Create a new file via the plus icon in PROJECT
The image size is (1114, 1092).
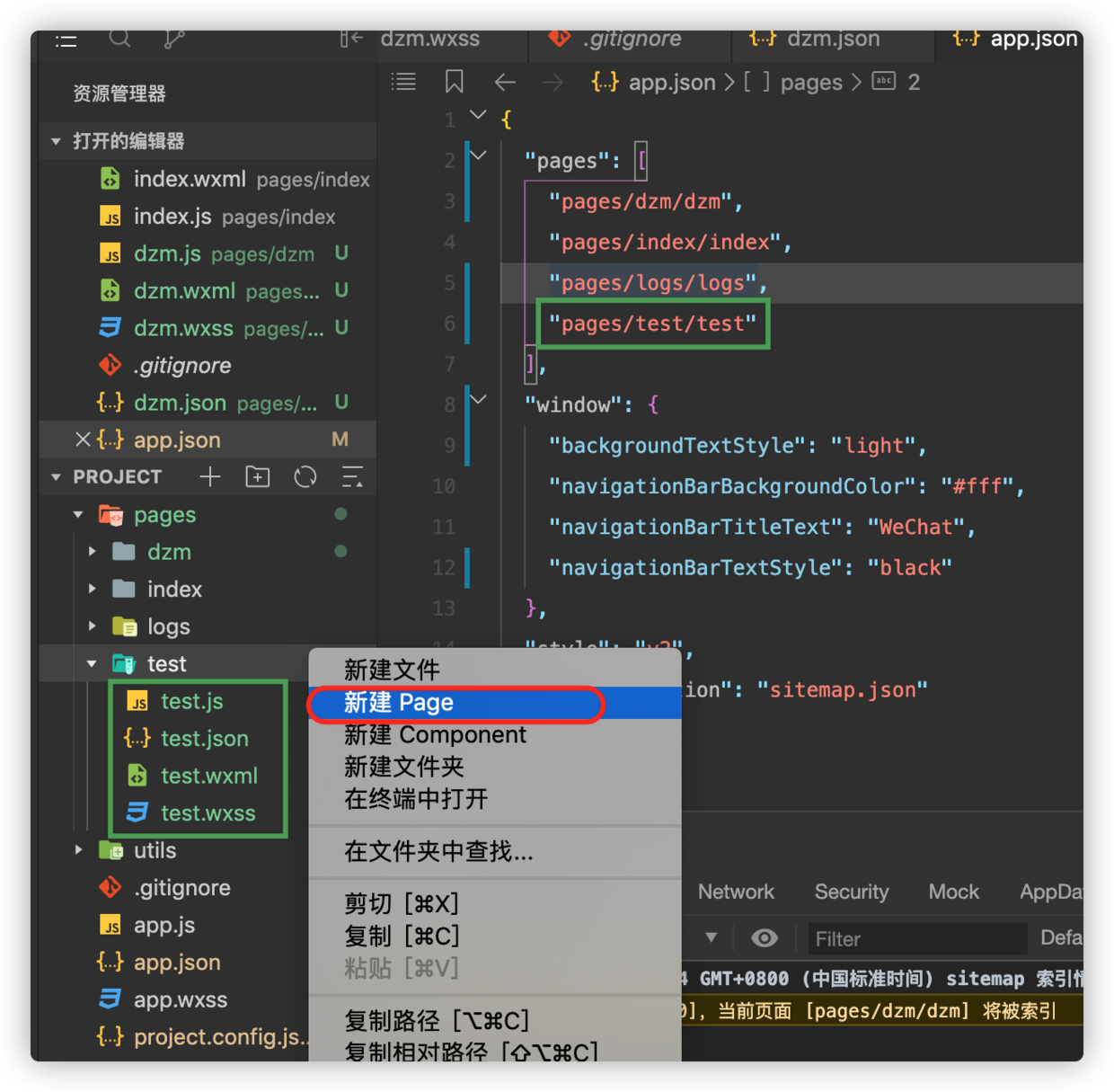(x=209, y=476)
